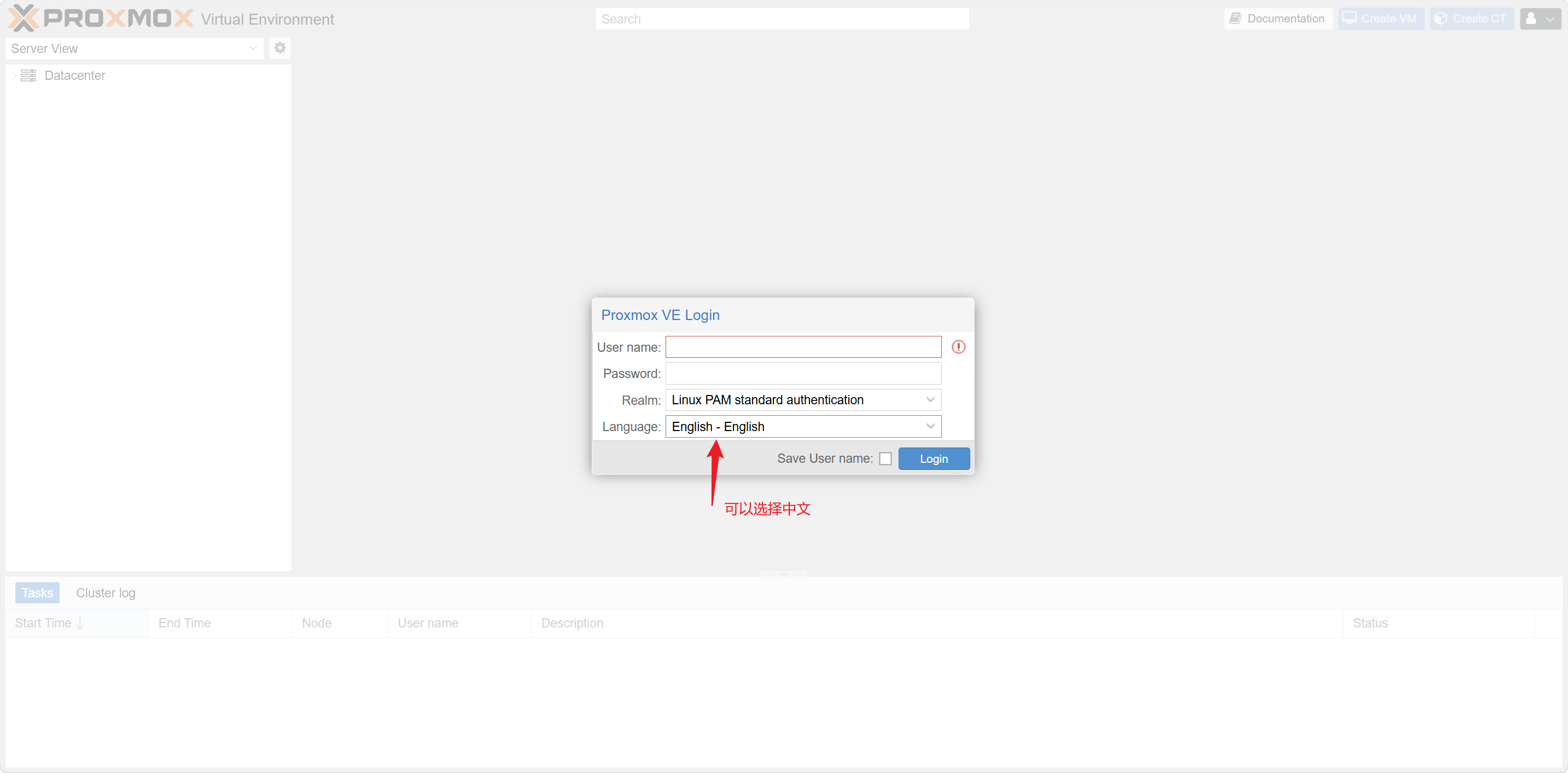
Task: Click the Proxmox VE Login dialog title
Action: [x=660, y=315]
